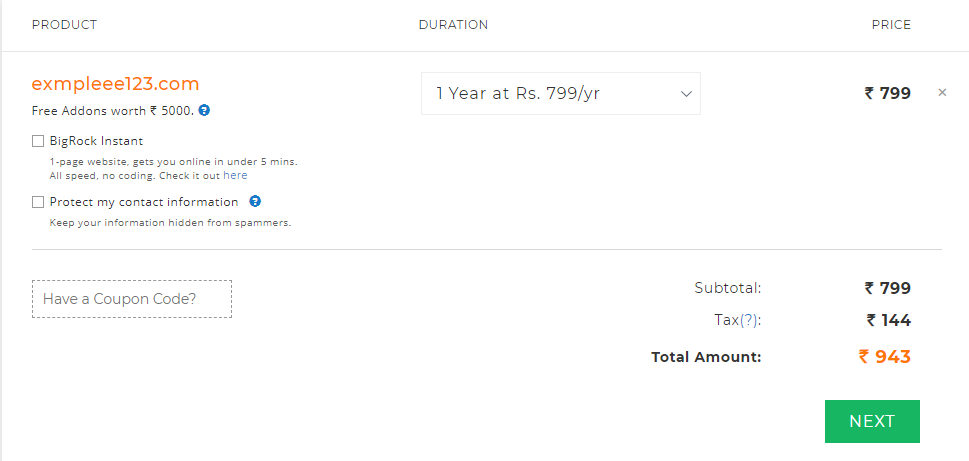969x461 pixels.
Task: Click the PRICE column header
Action: (891, 25)
